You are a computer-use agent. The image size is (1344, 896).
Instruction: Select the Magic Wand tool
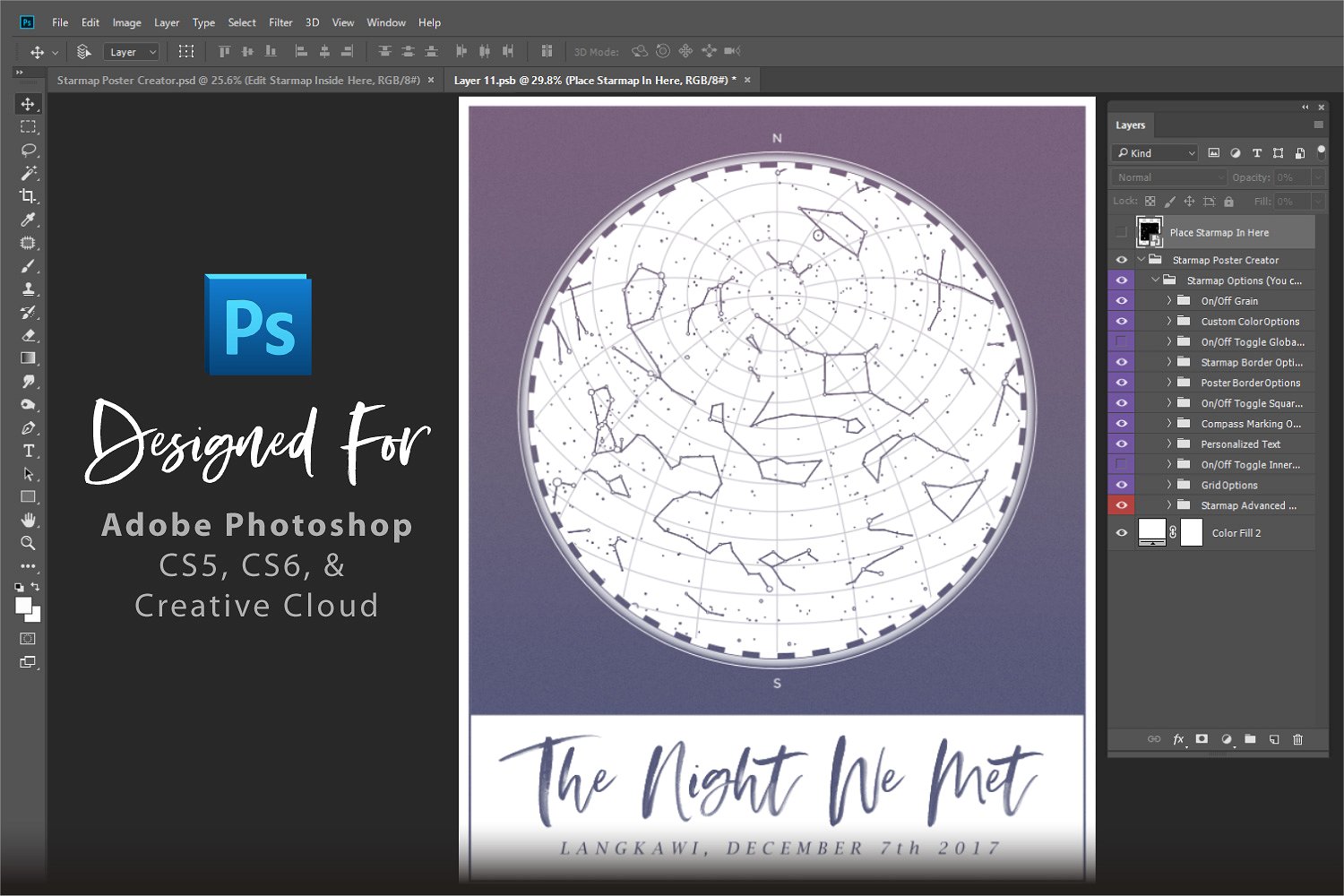coord(28,173)
